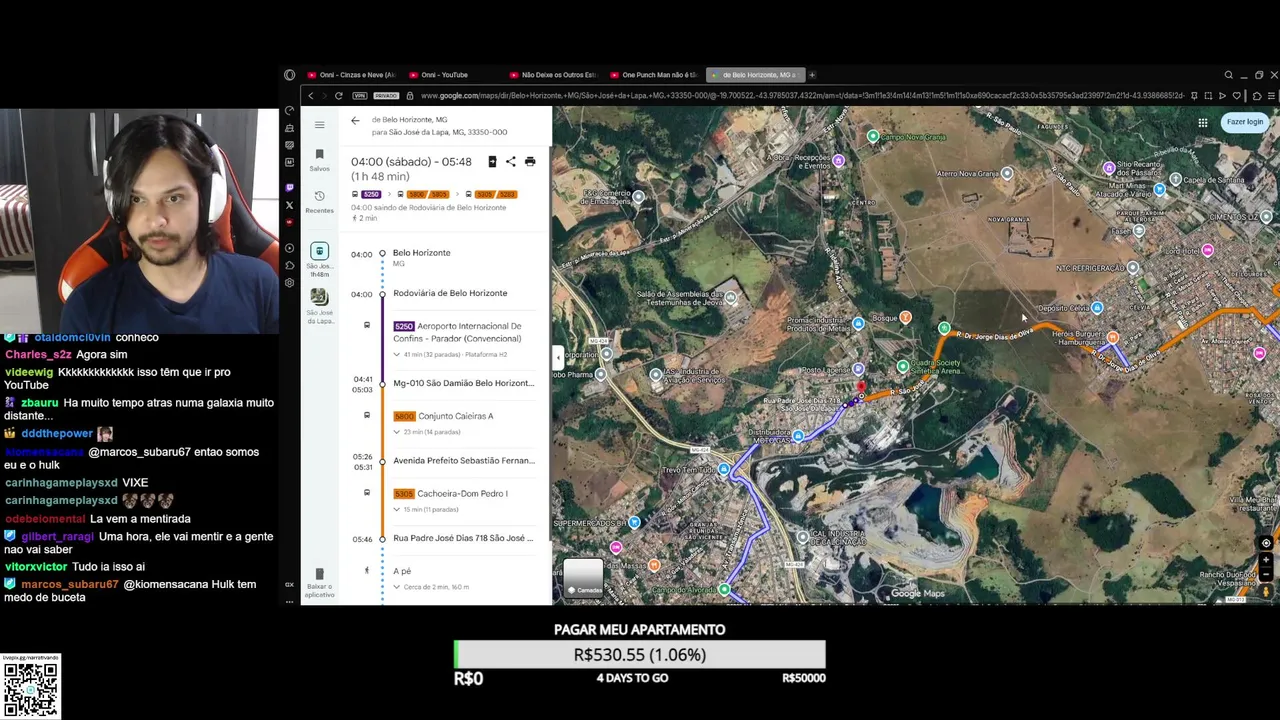Open Camadas layers thumbnail

[x=583, y=578]
